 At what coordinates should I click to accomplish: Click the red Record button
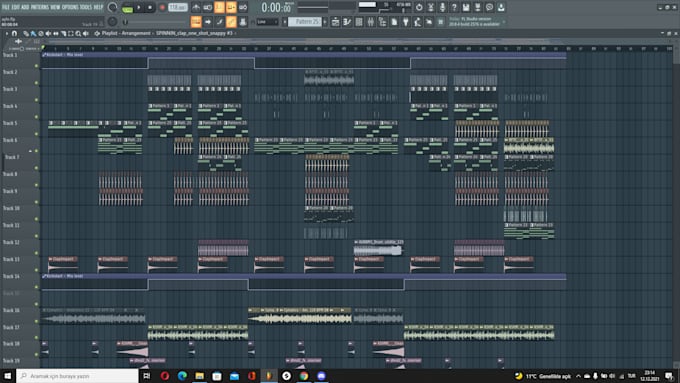pos(162,7)
